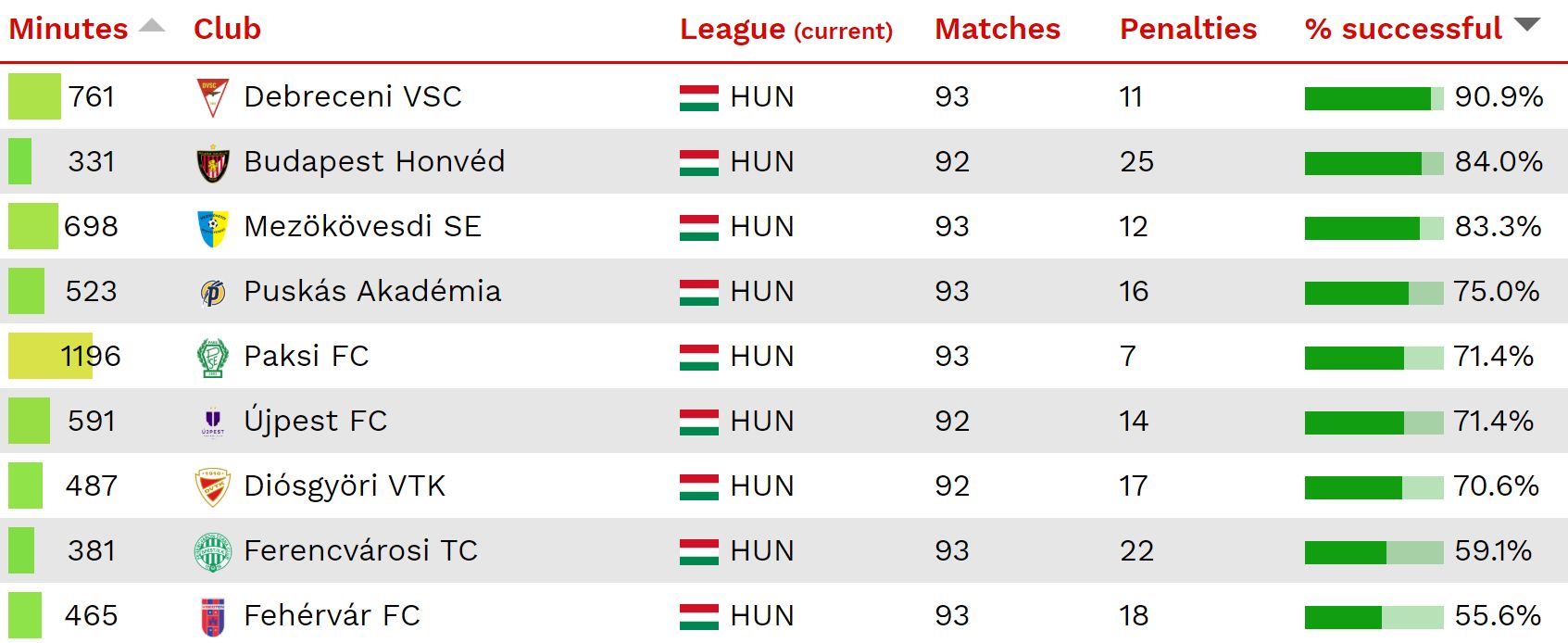
Task: Sort descending using % successful arrow
Action: 1527,25
